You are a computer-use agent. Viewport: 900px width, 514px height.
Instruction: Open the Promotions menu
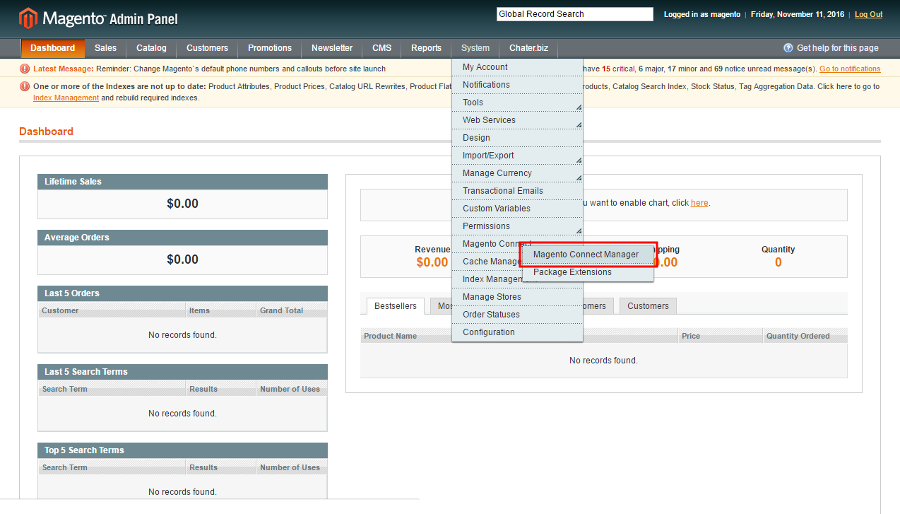point(269,48)
